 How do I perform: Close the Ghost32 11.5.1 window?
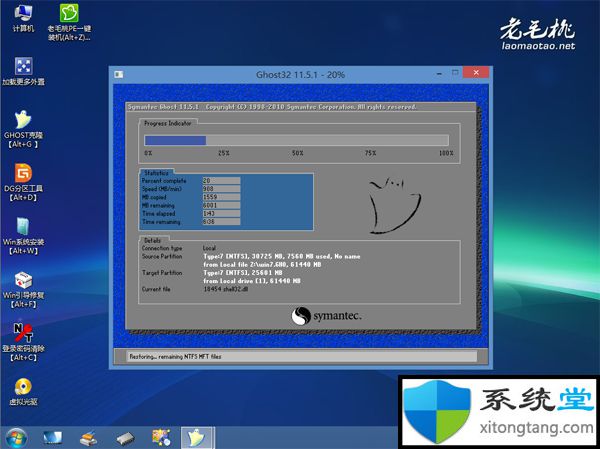click(476, 72)
